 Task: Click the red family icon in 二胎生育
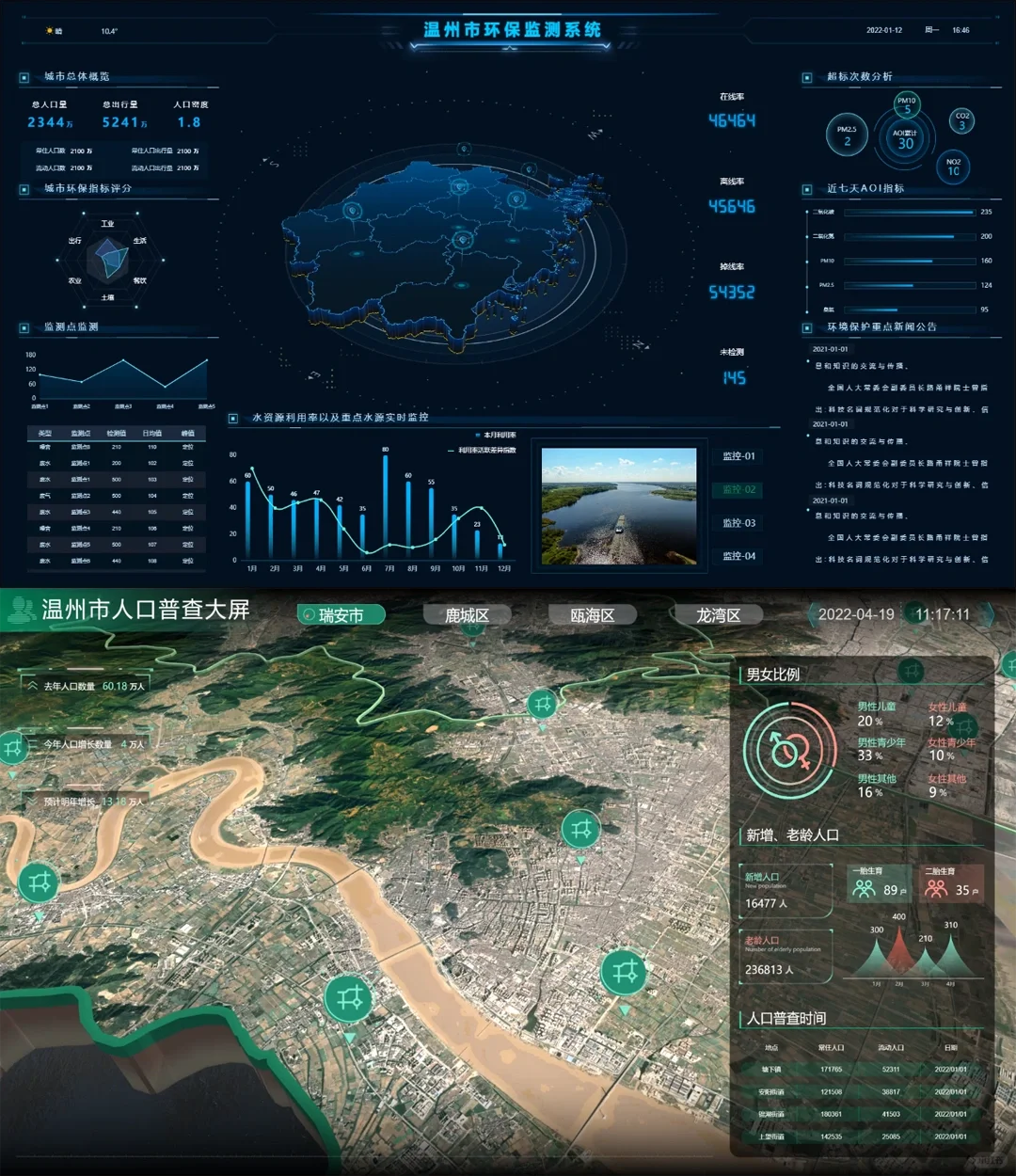tap(936, 888)
